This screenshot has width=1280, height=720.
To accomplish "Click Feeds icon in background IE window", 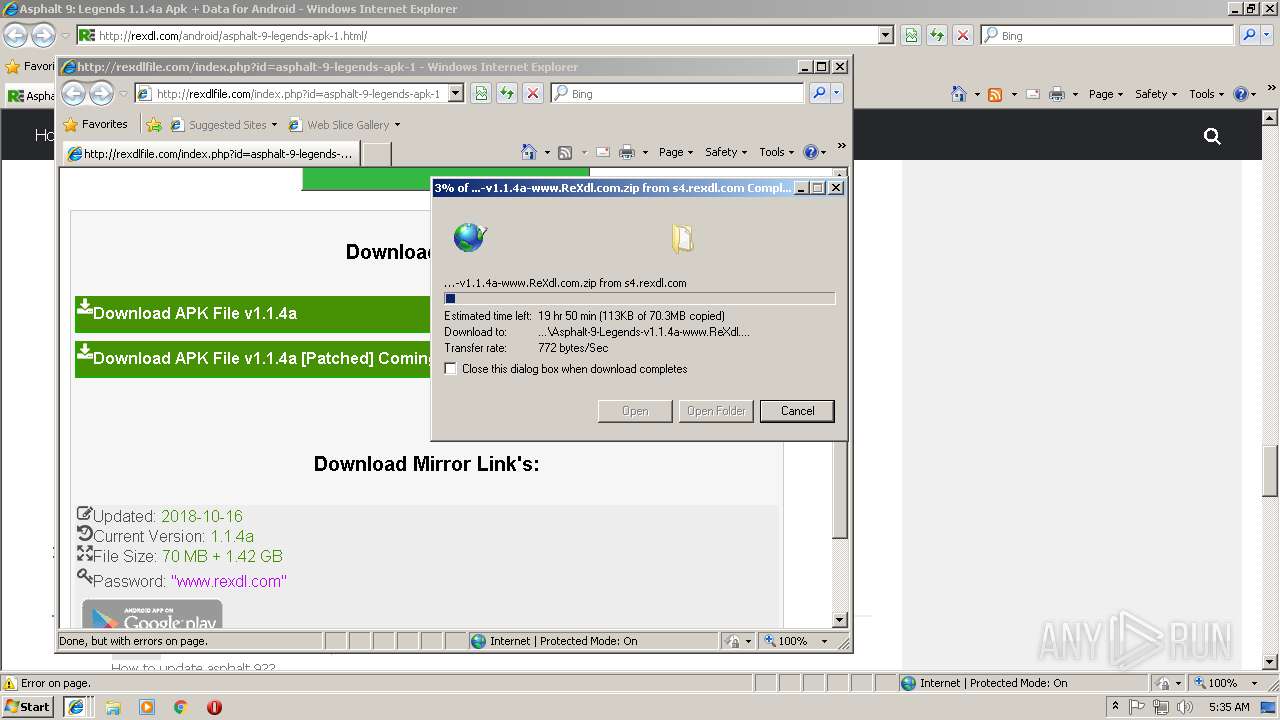I will (995, 94).
